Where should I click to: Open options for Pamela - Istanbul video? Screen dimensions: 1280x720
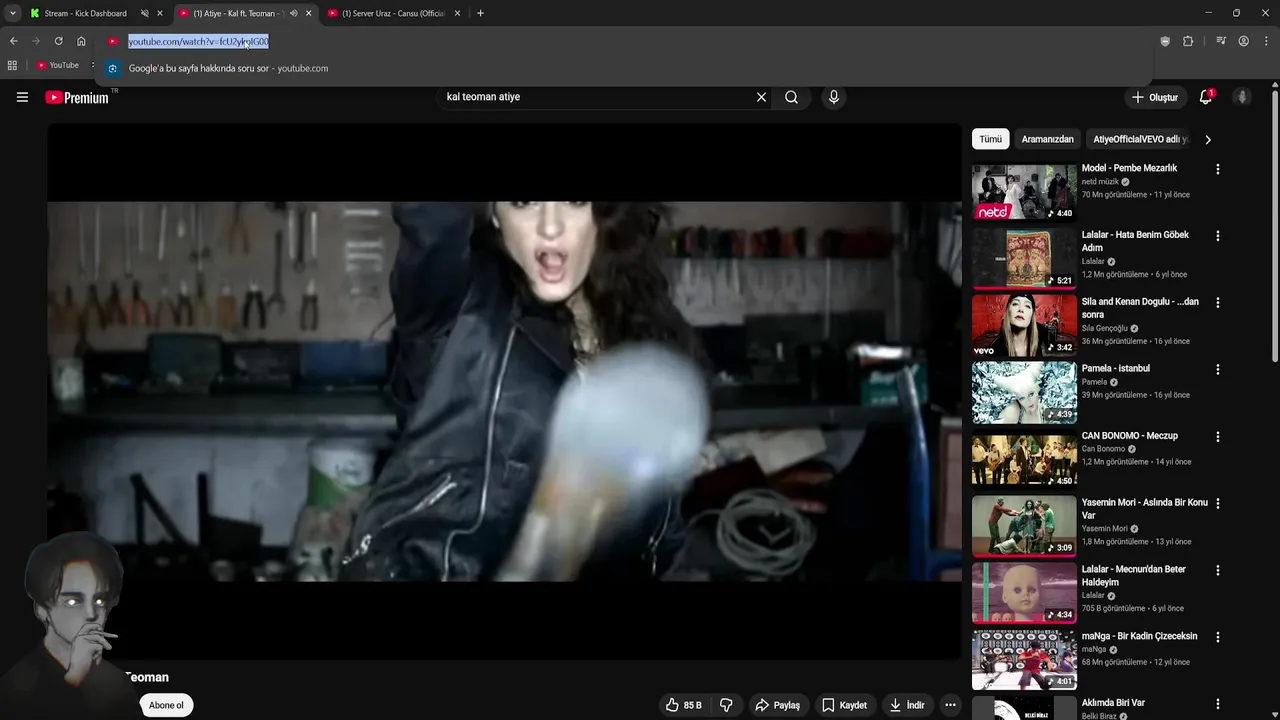tap(1217, 369)
